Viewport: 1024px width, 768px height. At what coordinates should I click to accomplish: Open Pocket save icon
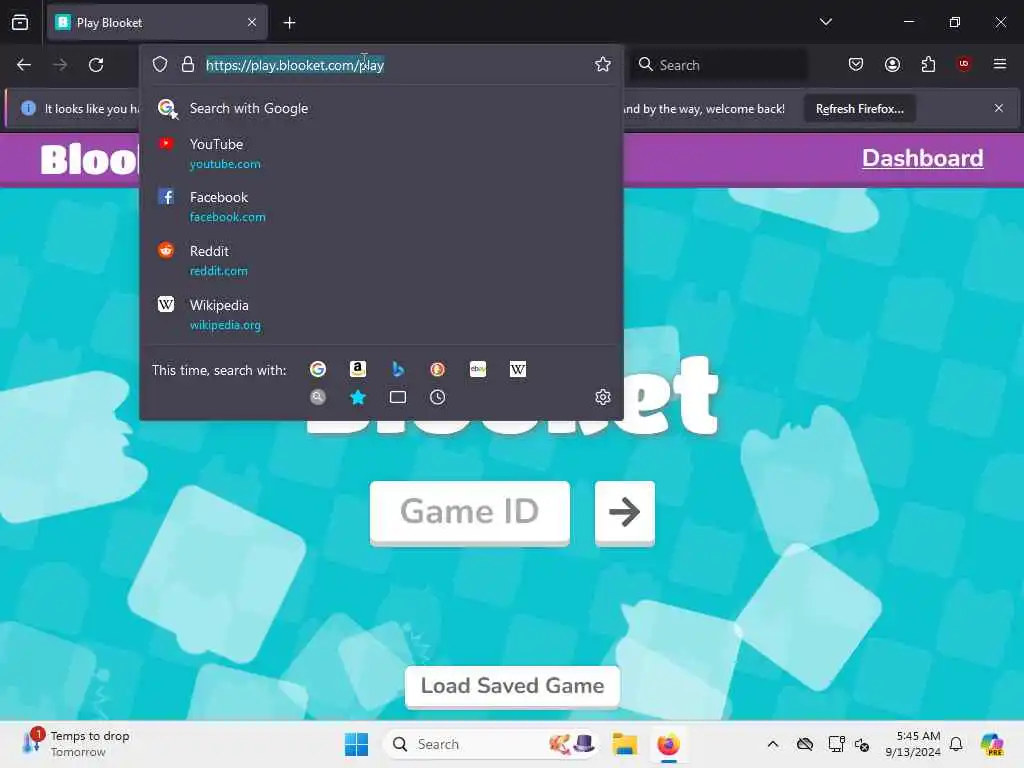[856, 64]
